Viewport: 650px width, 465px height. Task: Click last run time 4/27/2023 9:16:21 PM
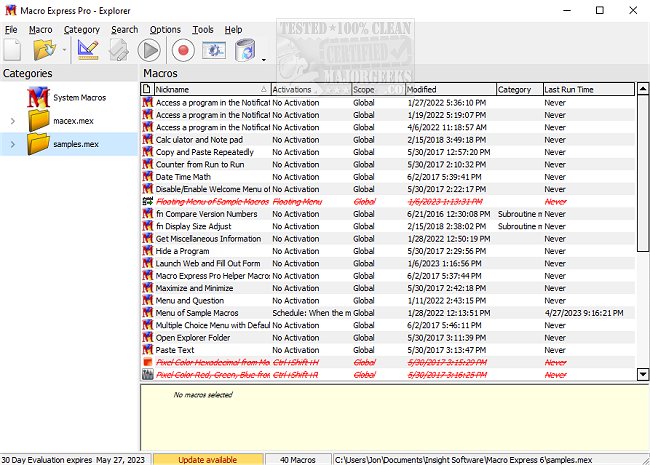(x=584, y=313)
